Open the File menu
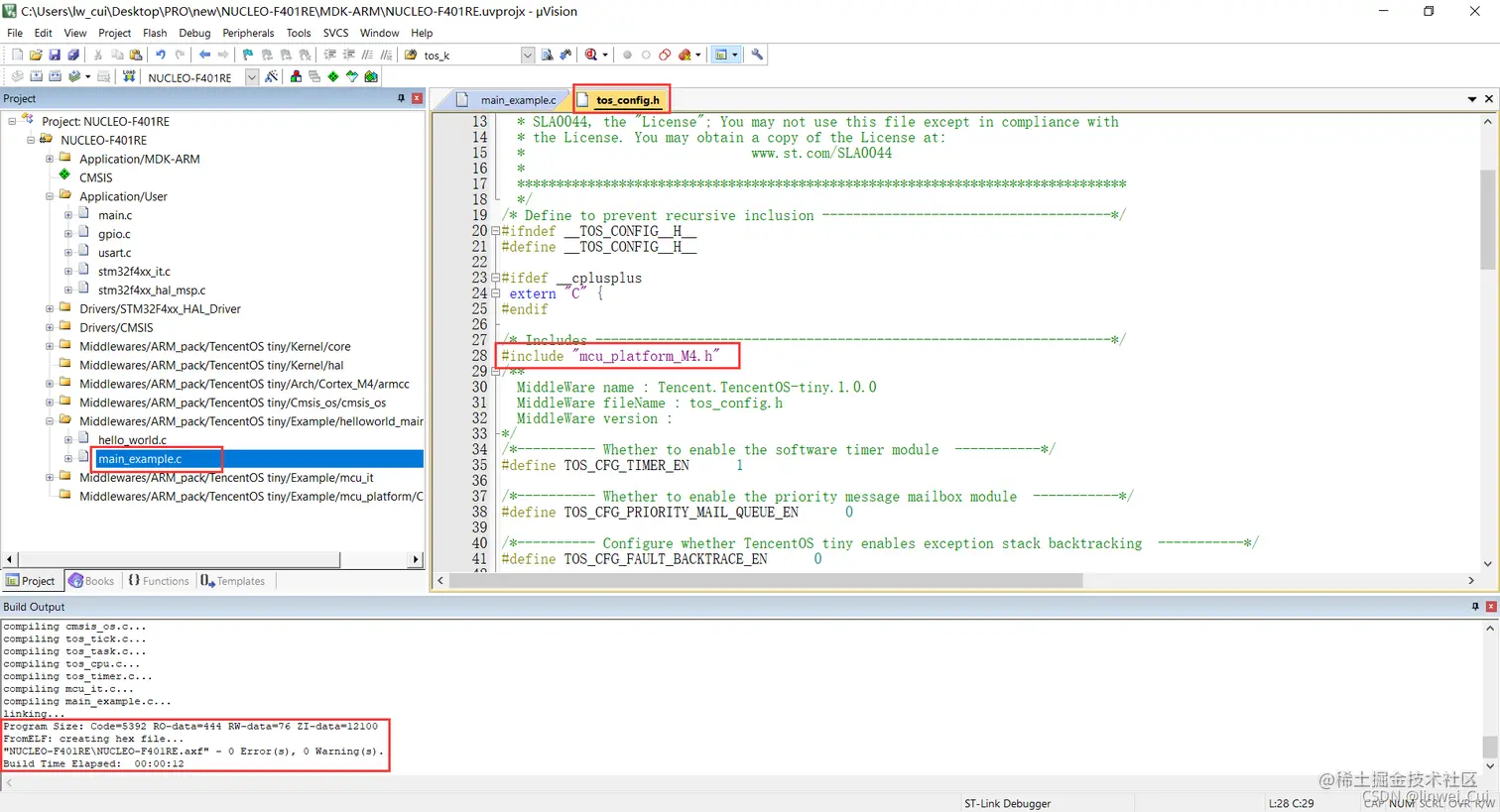The height and width of the screenshot is (812, 1500). (x=15, y=33)
